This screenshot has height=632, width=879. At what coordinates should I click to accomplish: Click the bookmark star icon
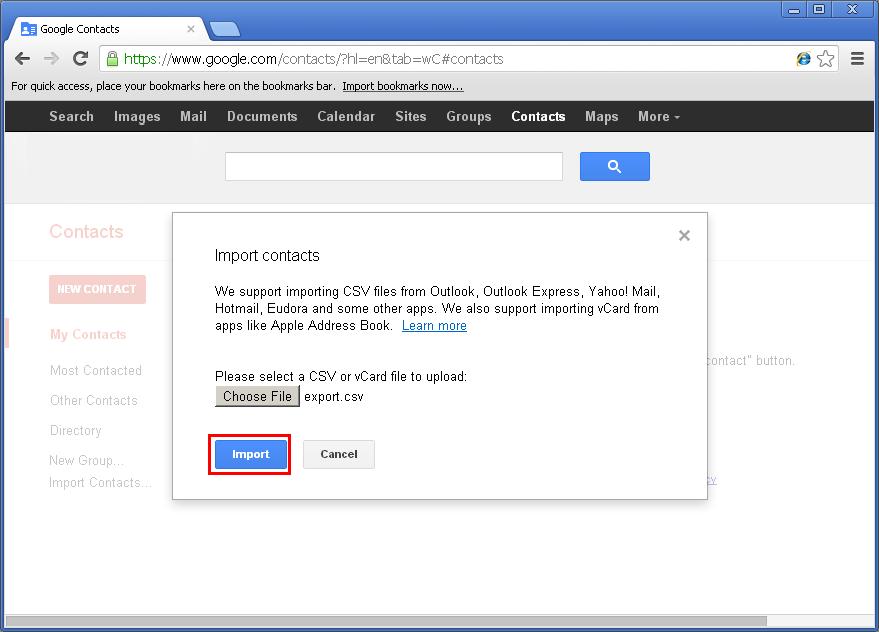[x=826, y=58]
